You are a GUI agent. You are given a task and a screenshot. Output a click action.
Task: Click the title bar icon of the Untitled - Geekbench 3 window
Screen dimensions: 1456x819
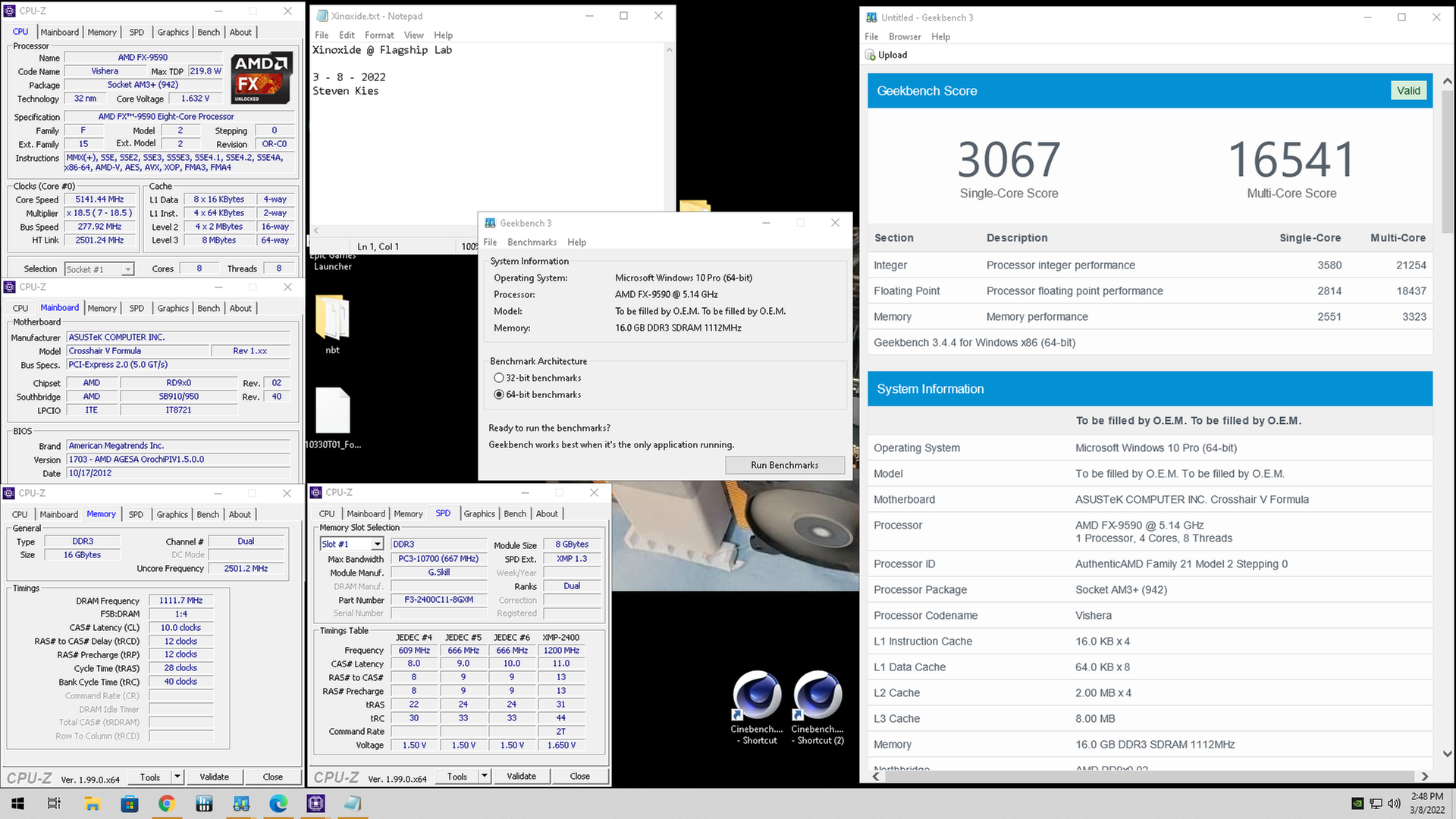[871, 17]
